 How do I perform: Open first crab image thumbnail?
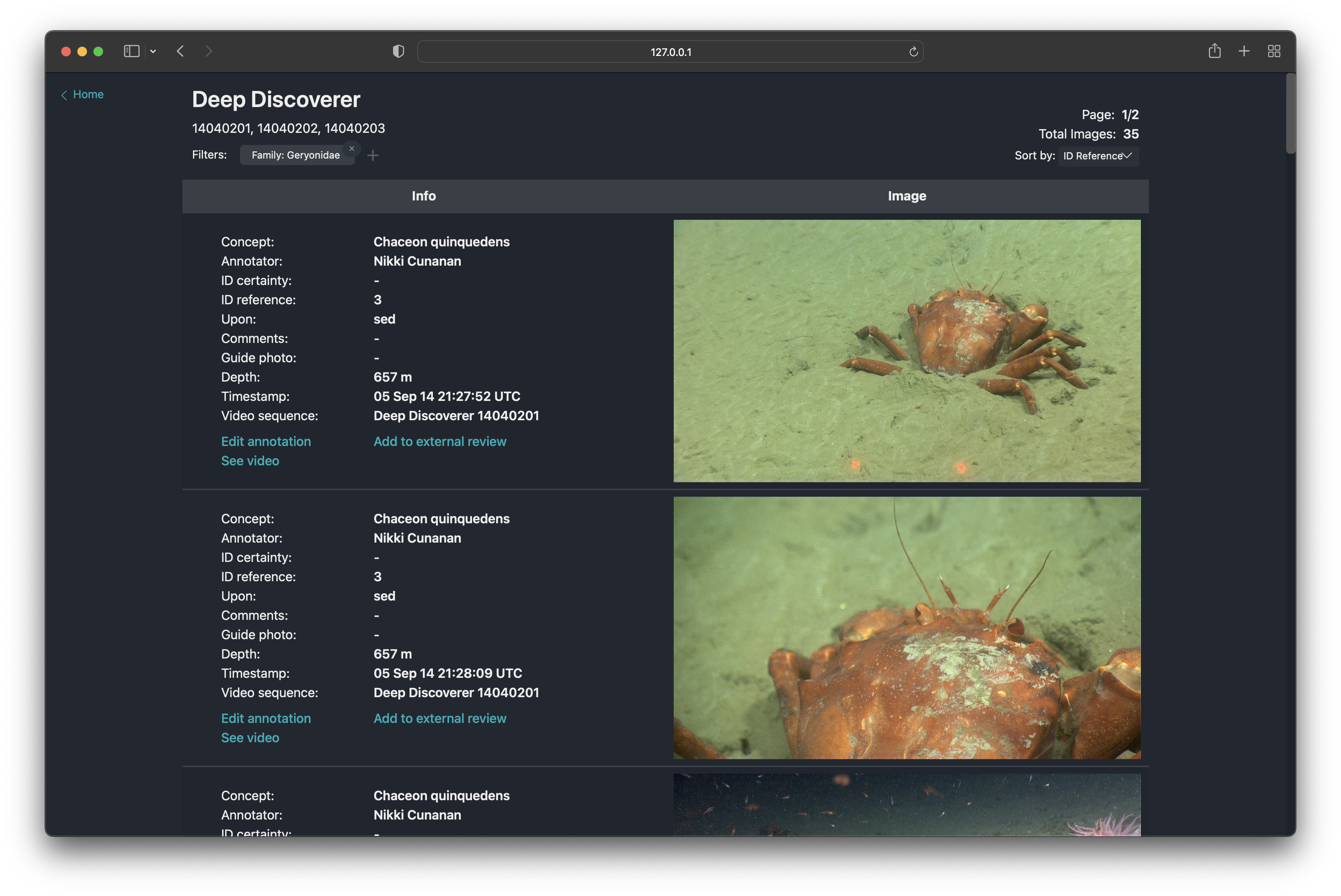click(x=906, y=351)
